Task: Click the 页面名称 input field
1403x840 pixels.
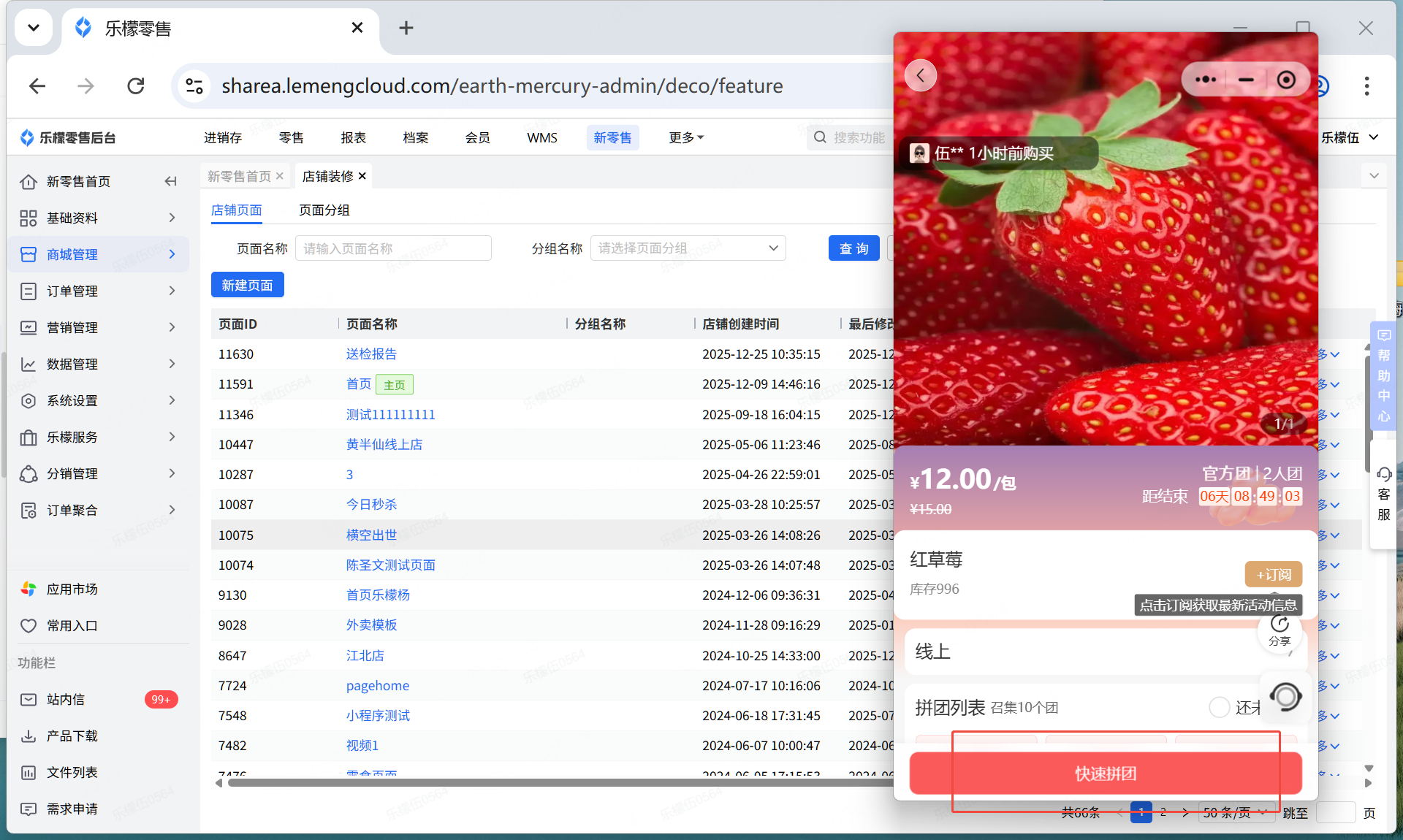Action: click(392, 248)
